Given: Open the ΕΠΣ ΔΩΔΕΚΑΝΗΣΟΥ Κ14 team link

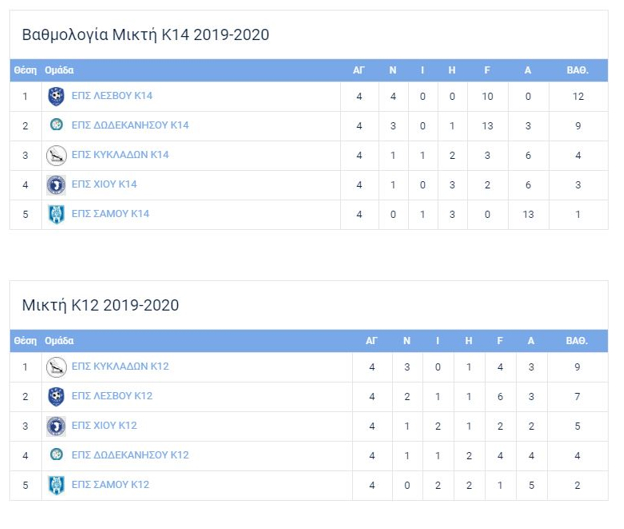Looking at the screenshot, I should (130, 125).
